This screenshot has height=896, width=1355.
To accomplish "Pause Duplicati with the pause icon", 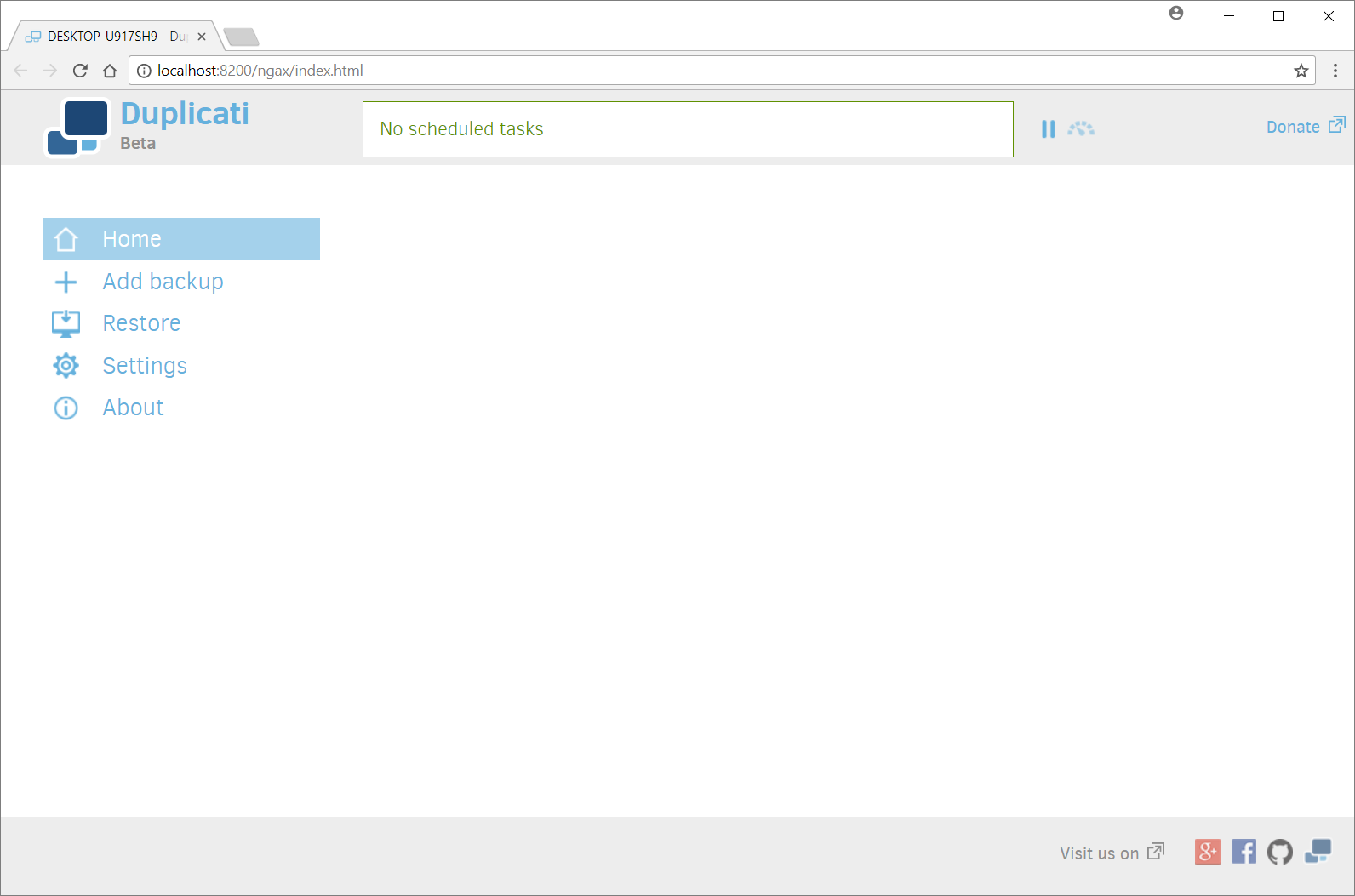I will tap(1048, 128).
